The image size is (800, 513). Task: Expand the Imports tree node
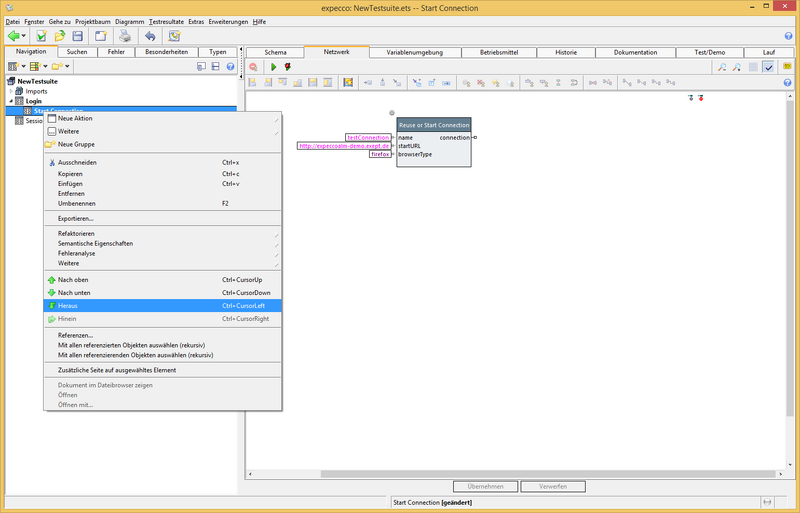(12, 91)
